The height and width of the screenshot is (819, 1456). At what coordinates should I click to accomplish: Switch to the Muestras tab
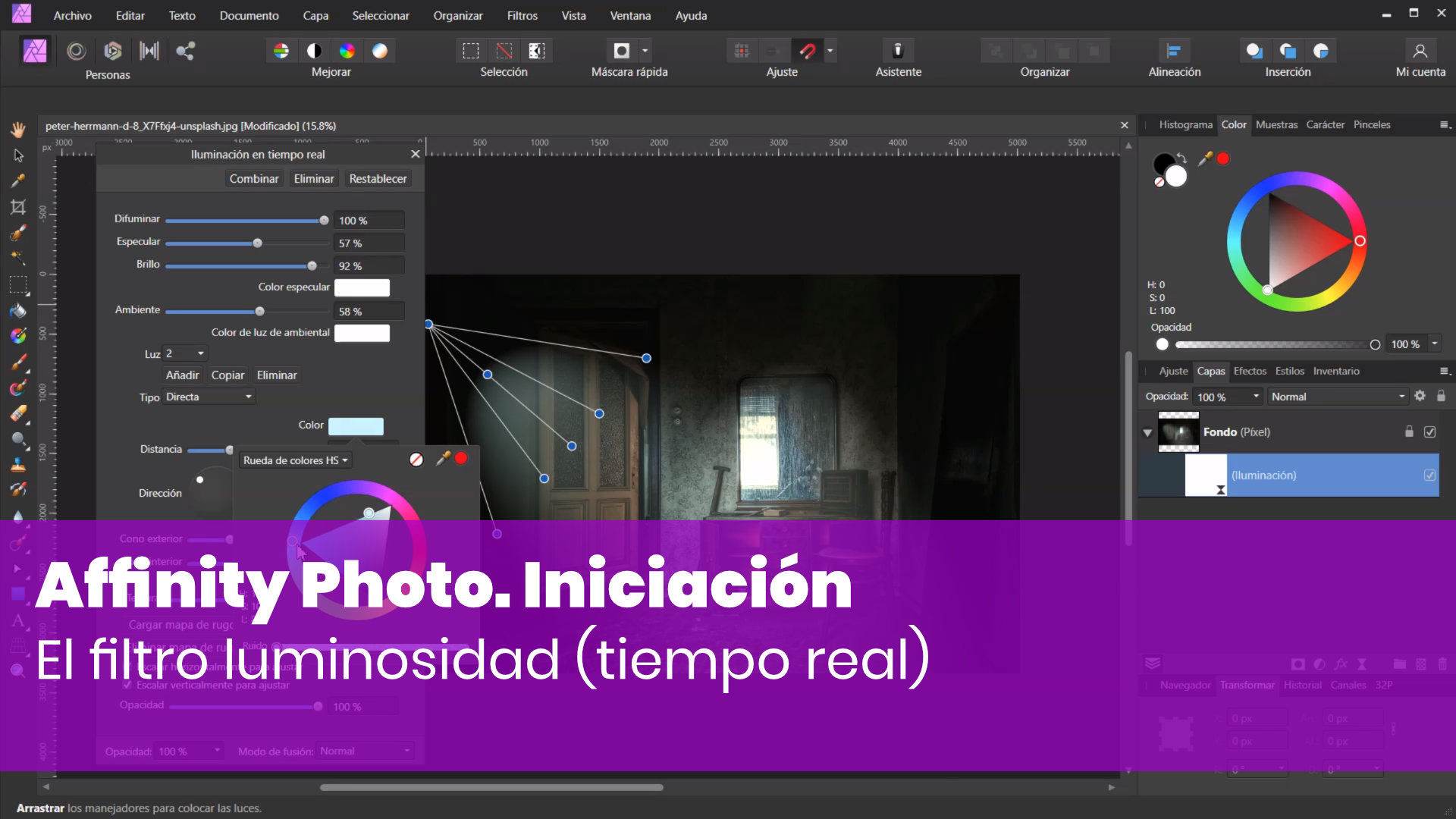1276,124
